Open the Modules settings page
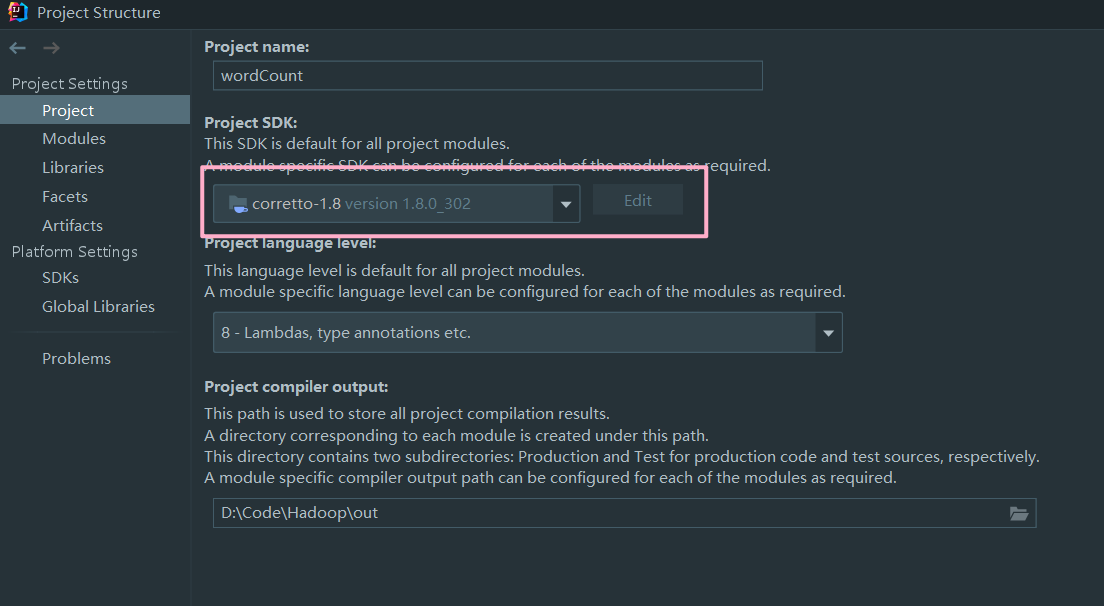Viewport: 1104px width, 606px height. pos(74,139)
